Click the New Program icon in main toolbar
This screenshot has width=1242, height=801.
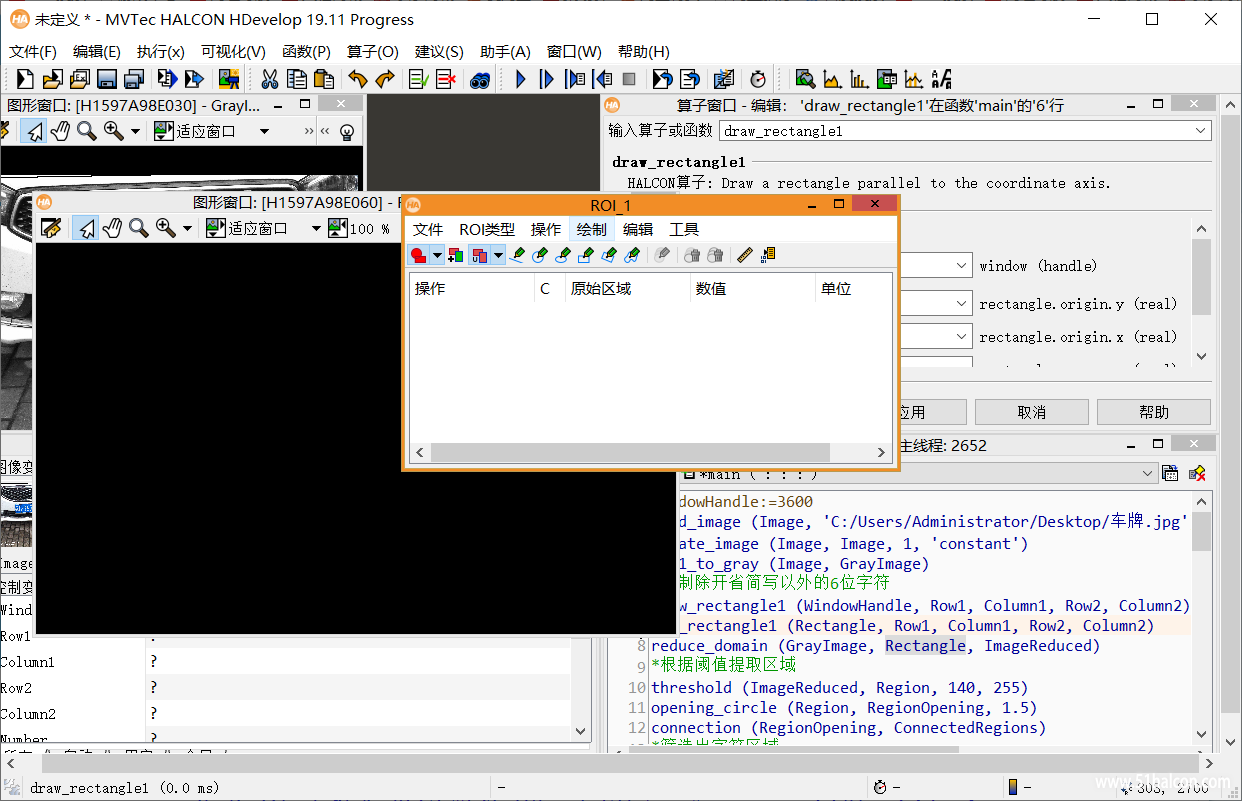pos(25,79)
